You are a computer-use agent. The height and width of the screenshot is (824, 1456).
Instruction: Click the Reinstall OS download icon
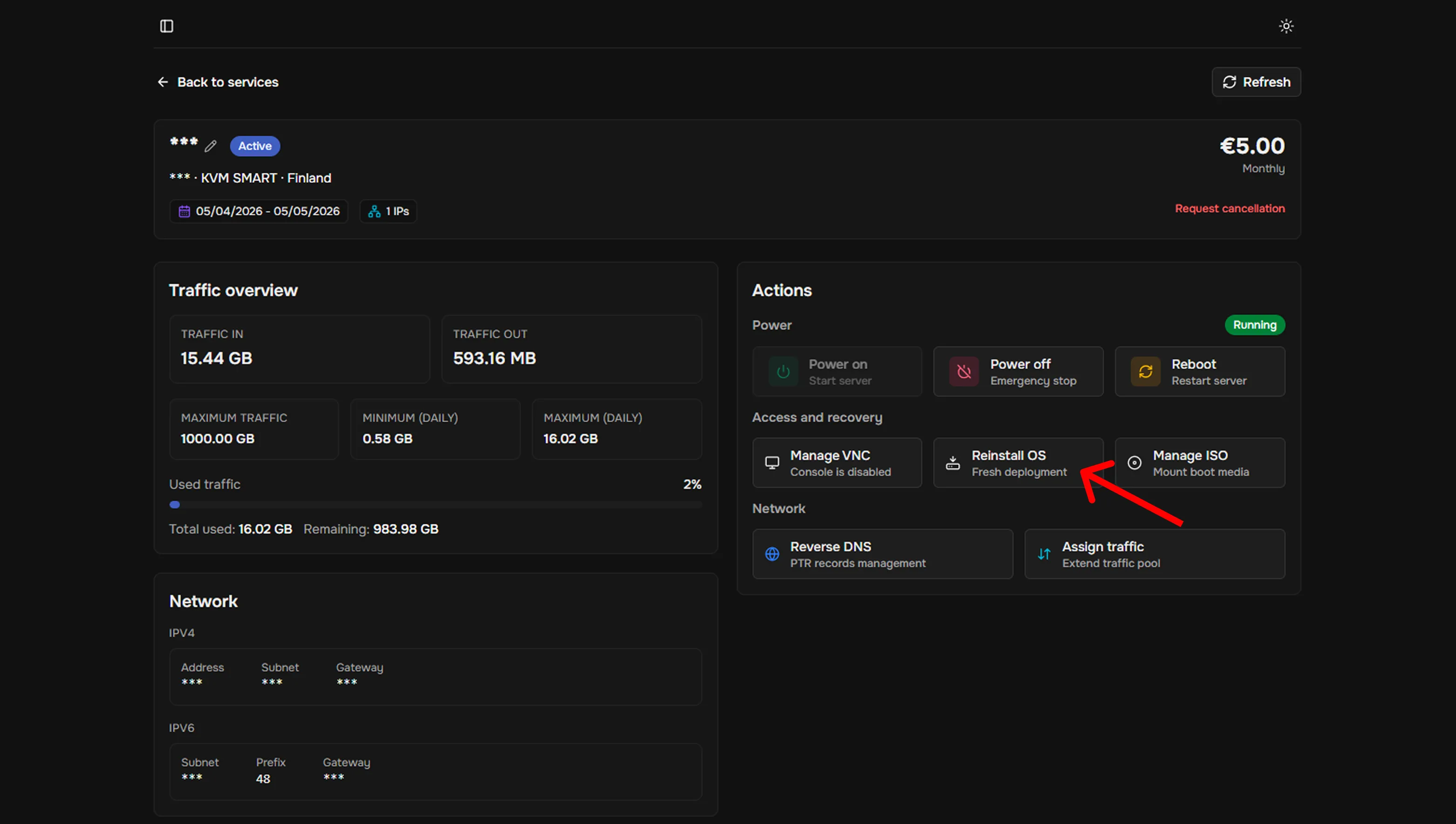pos(953,463)
